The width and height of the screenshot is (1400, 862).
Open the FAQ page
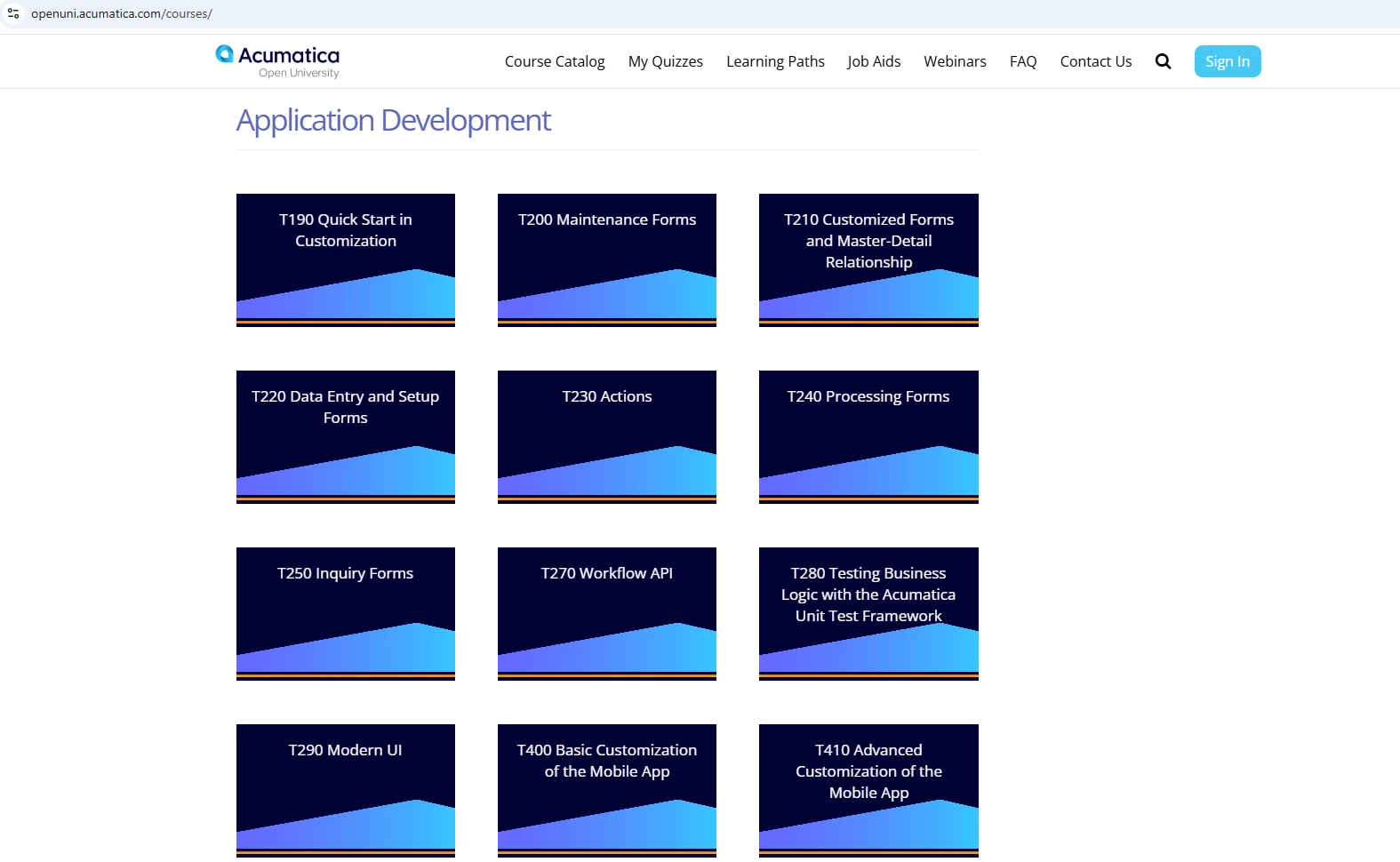point(1023,61)
